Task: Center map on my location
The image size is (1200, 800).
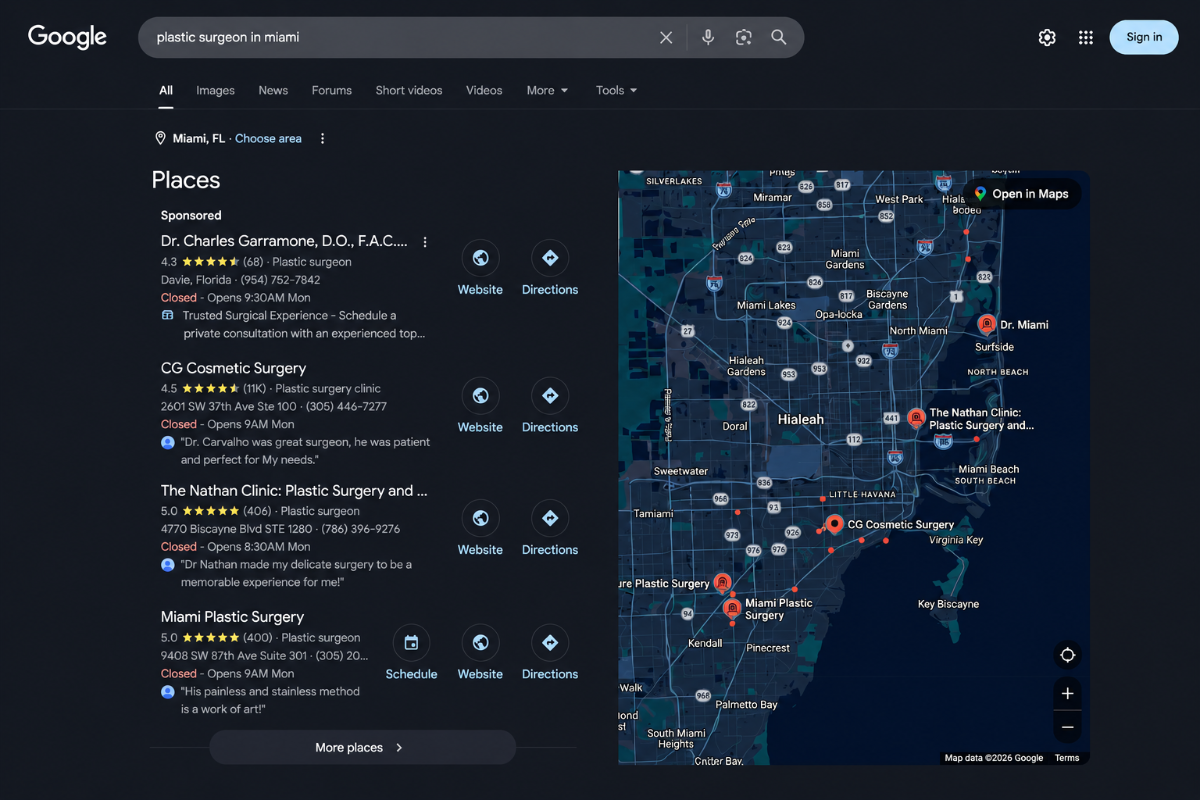Action: tap(1067, 655)
